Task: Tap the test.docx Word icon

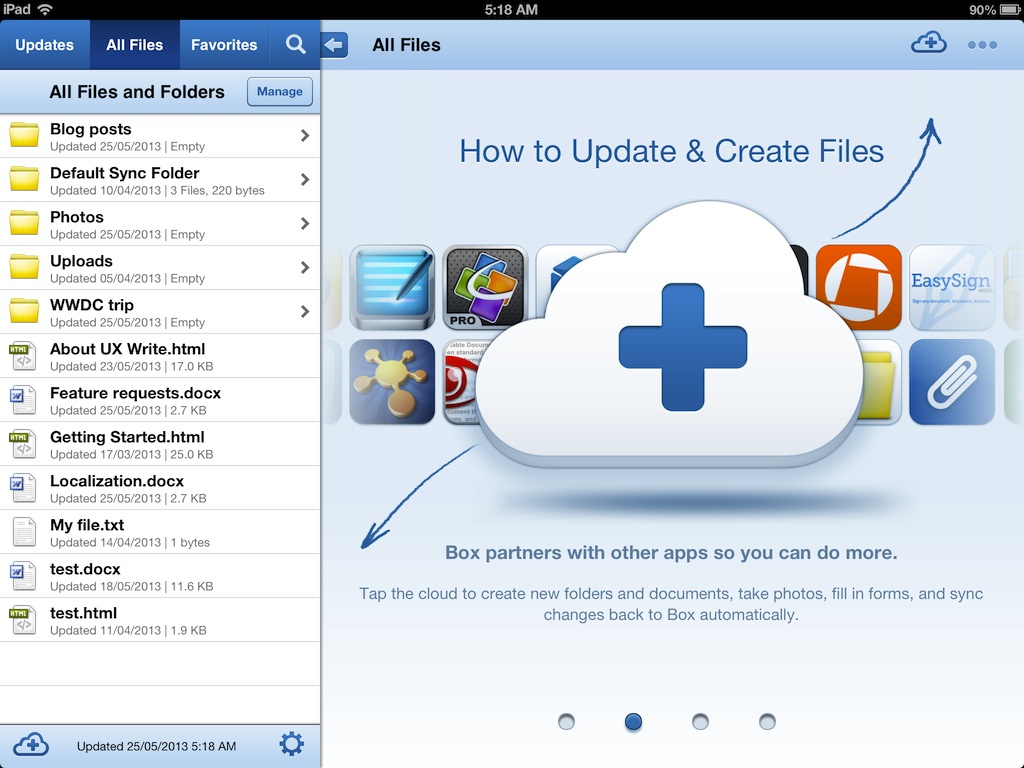Action: [23, 575]
